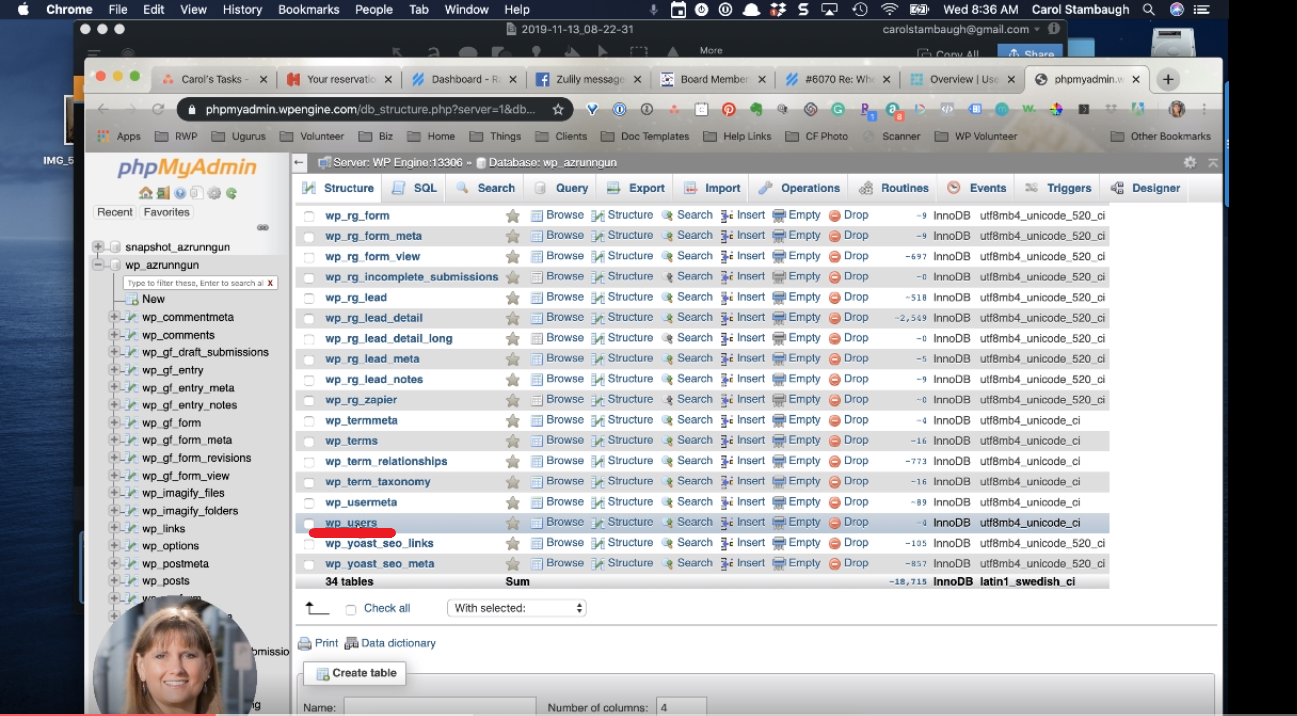Image resolution: width=1297 pixels, height=716 pixels.
Task: Check the wp_termmeta row checkbox
Action: (x=309, y=421)
